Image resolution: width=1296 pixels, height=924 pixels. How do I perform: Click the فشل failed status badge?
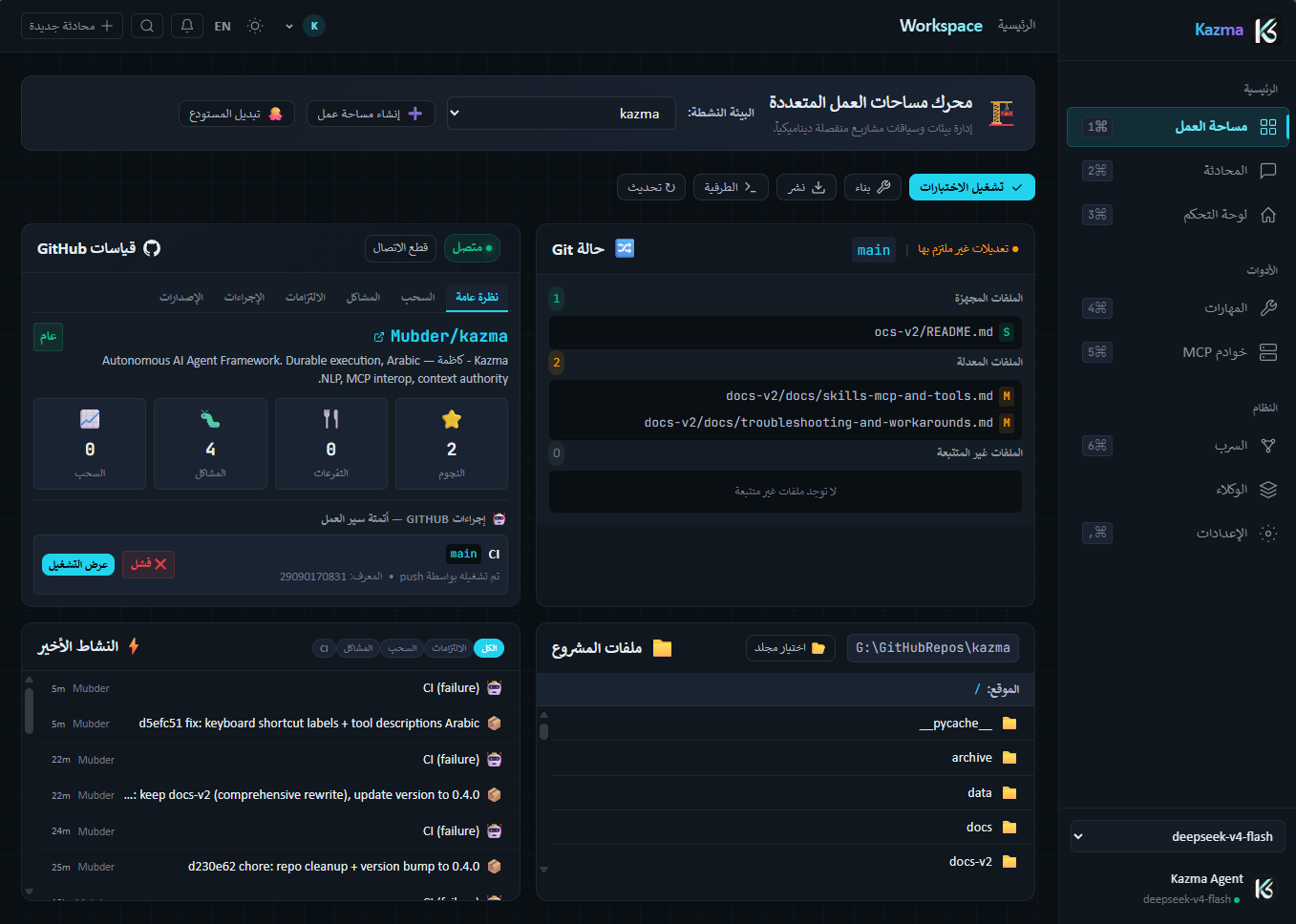pyautogui.click(x=148, y=564)
